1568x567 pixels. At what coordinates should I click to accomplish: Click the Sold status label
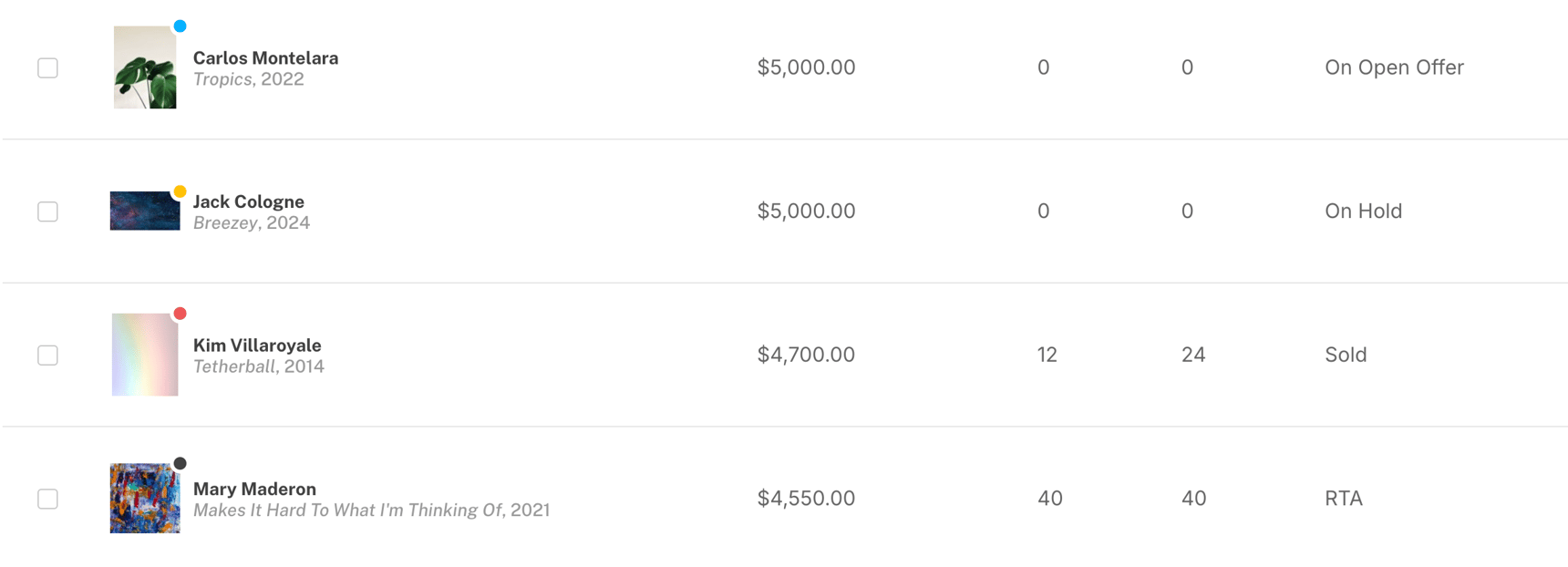[1345, 355]
